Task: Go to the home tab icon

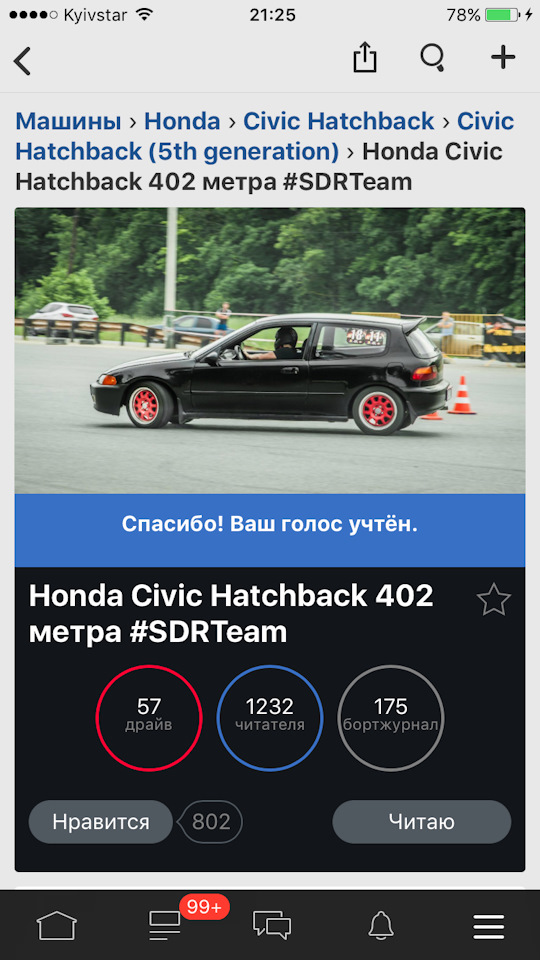Action: (x=56, y=924)
